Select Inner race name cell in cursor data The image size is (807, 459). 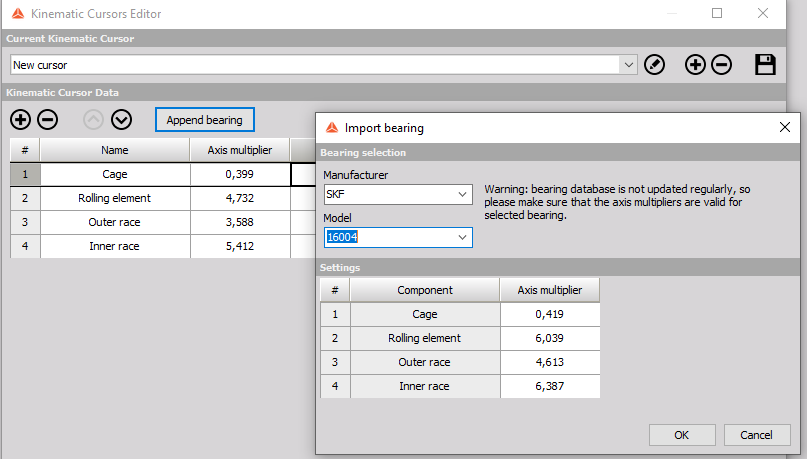click(115, 246)
